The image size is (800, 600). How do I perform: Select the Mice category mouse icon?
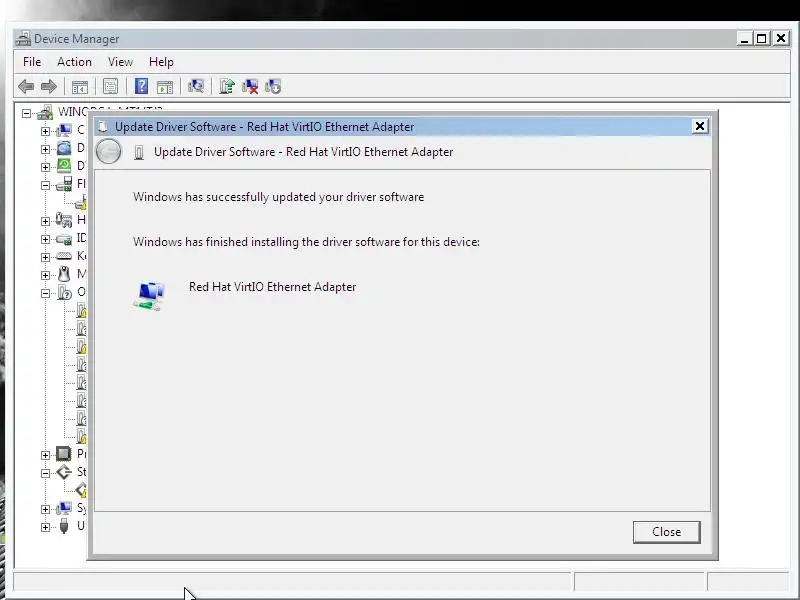(x=64, y=274)
